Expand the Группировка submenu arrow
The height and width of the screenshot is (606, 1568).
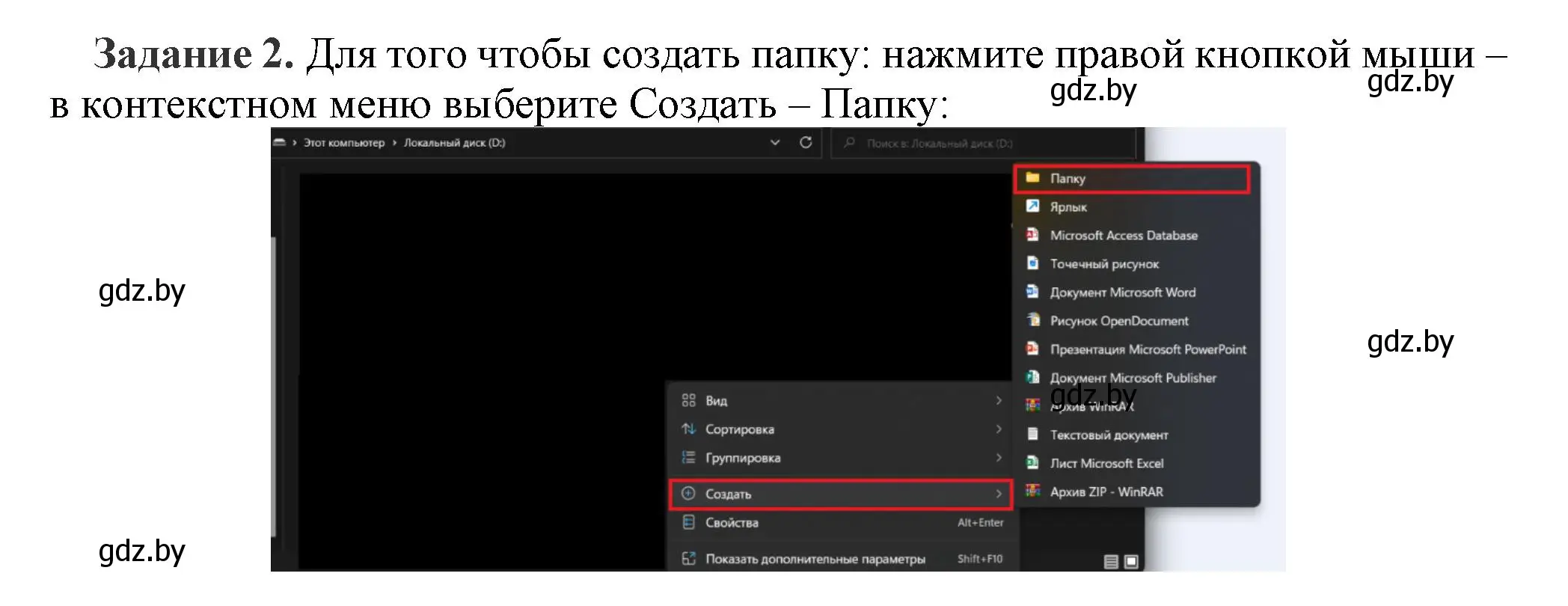(x=999, y=458)
